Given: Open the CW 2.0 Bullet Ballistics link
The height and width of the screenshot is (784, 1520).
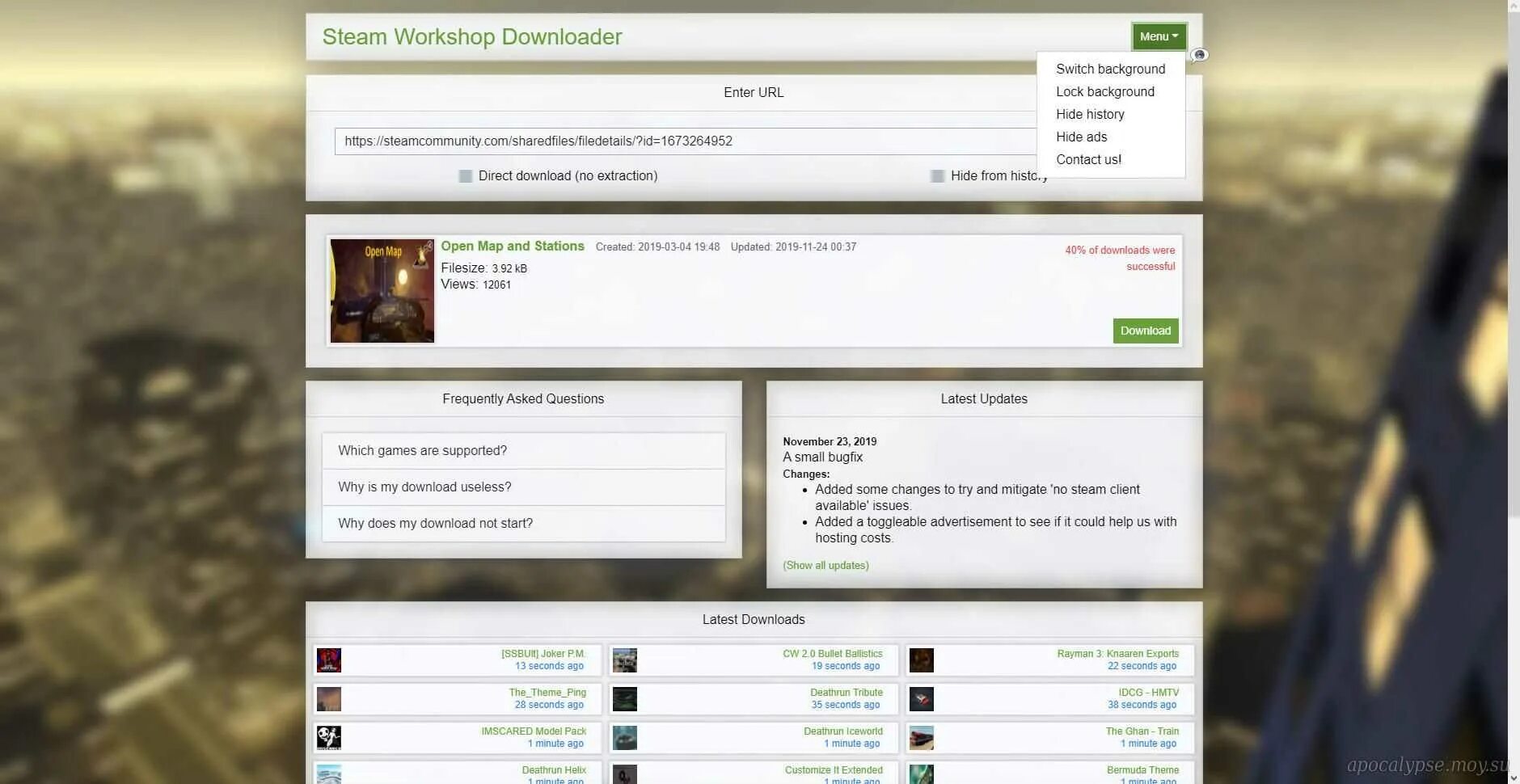Looking at the screenshot, I should coord(833,654).
